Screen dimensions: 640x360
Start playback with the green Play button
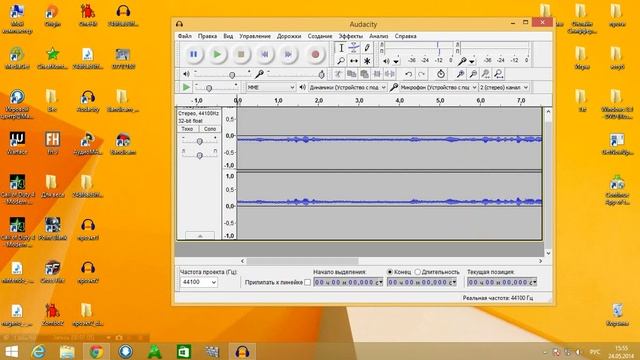pyautogui.click(x=217, y=54)
